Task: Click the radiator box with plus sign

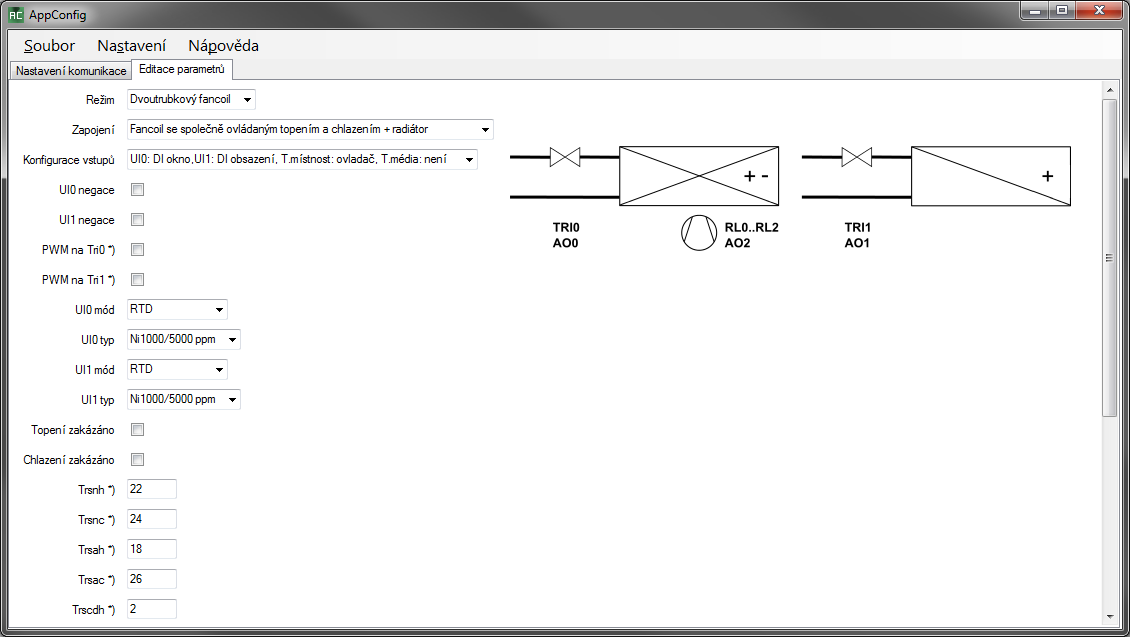Action: pos(991,176)
